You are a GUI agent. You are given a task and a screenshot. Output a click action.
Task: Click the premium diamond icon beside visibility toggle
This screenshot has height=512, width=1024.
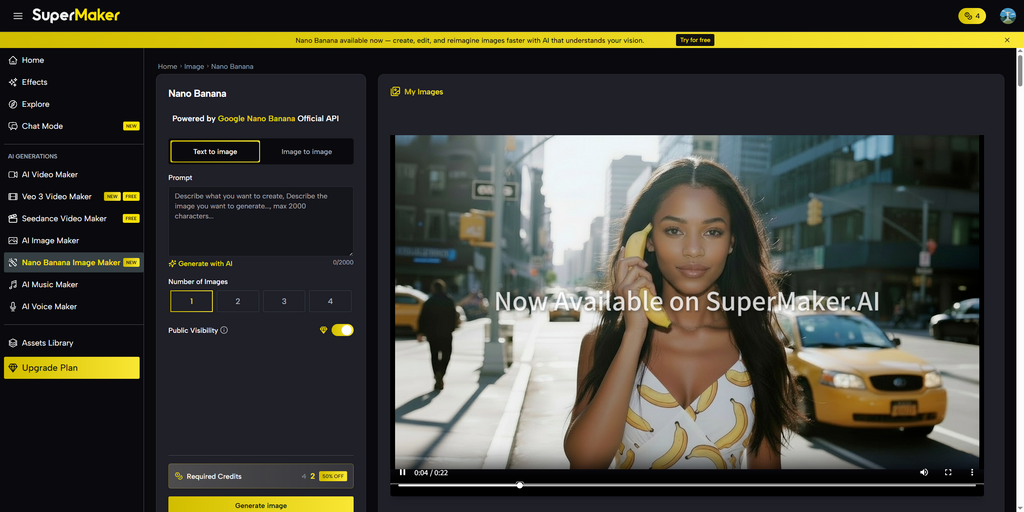coord(323,330)
